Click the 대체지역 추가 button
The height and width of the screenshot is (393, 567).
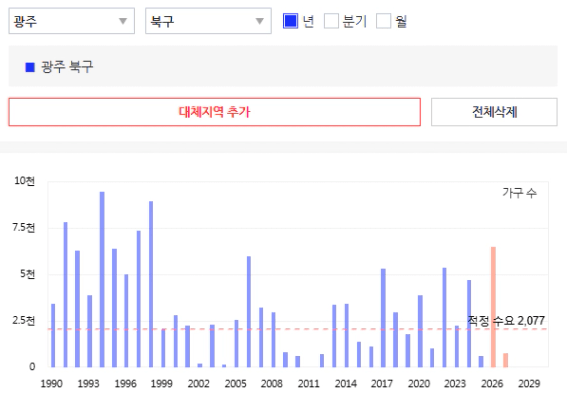(214, 112)
